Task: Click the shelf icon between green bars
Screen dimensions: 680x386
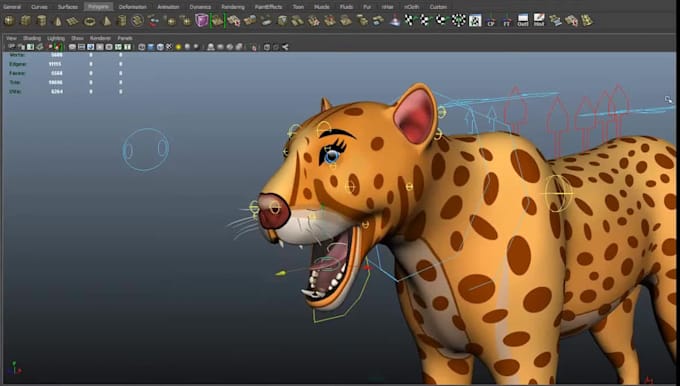Action: pos(217,20)
